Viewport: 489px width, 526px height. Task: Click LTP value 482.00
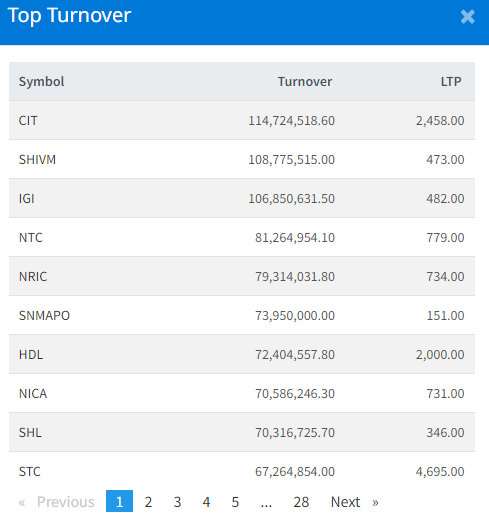[445, 198]
